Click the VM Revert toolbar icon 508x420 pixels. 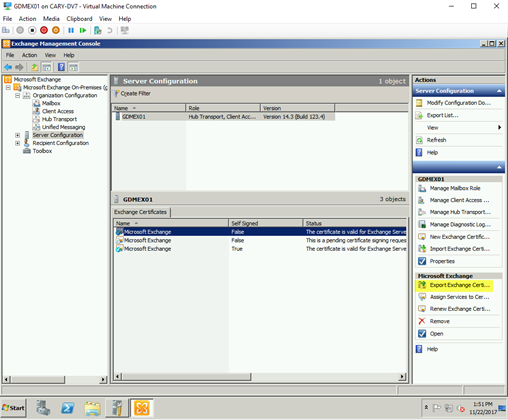click(x=110, y=30)
